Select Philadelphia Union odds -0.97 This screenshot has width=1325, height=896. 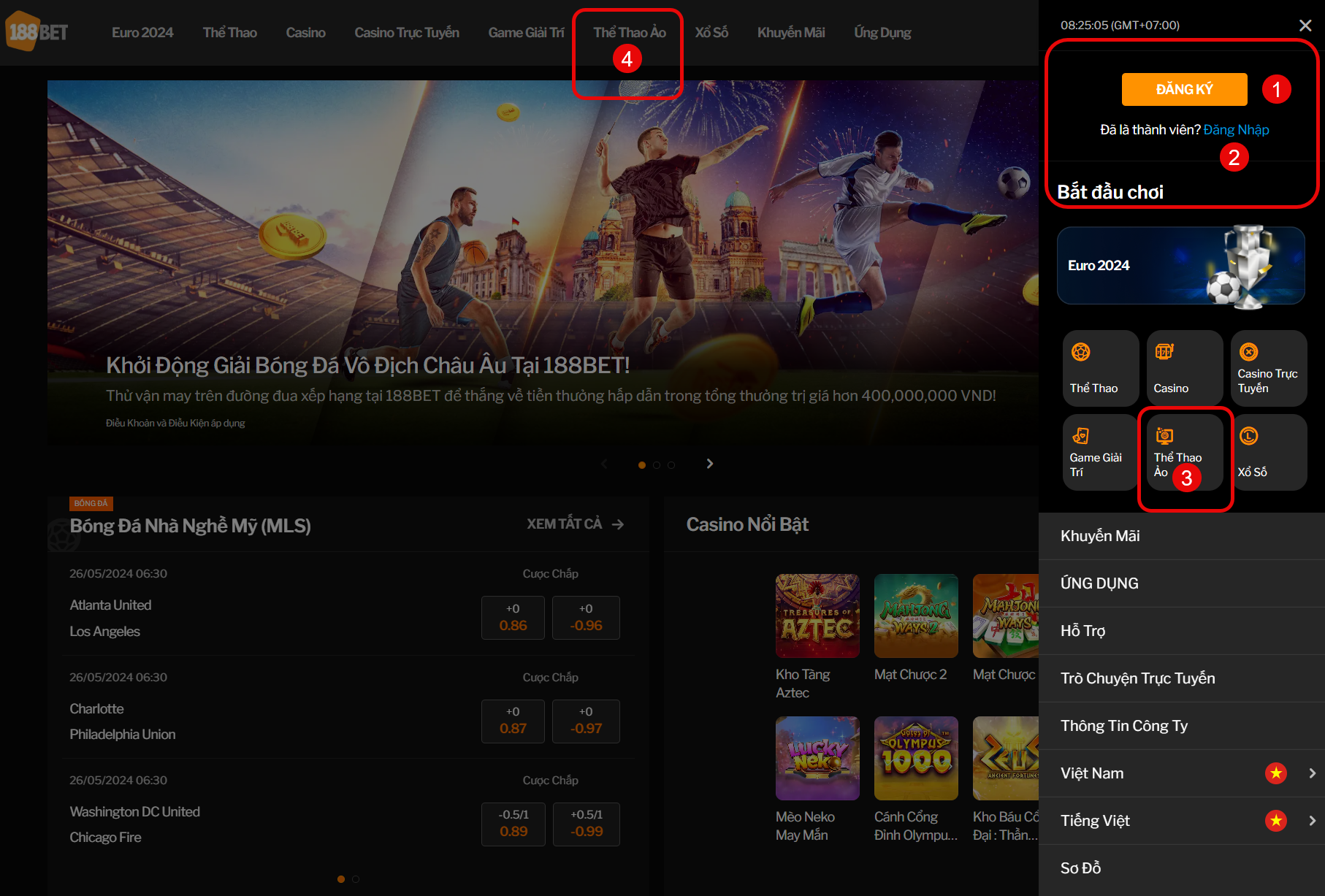pyautogui.click(x=586, y=721)
